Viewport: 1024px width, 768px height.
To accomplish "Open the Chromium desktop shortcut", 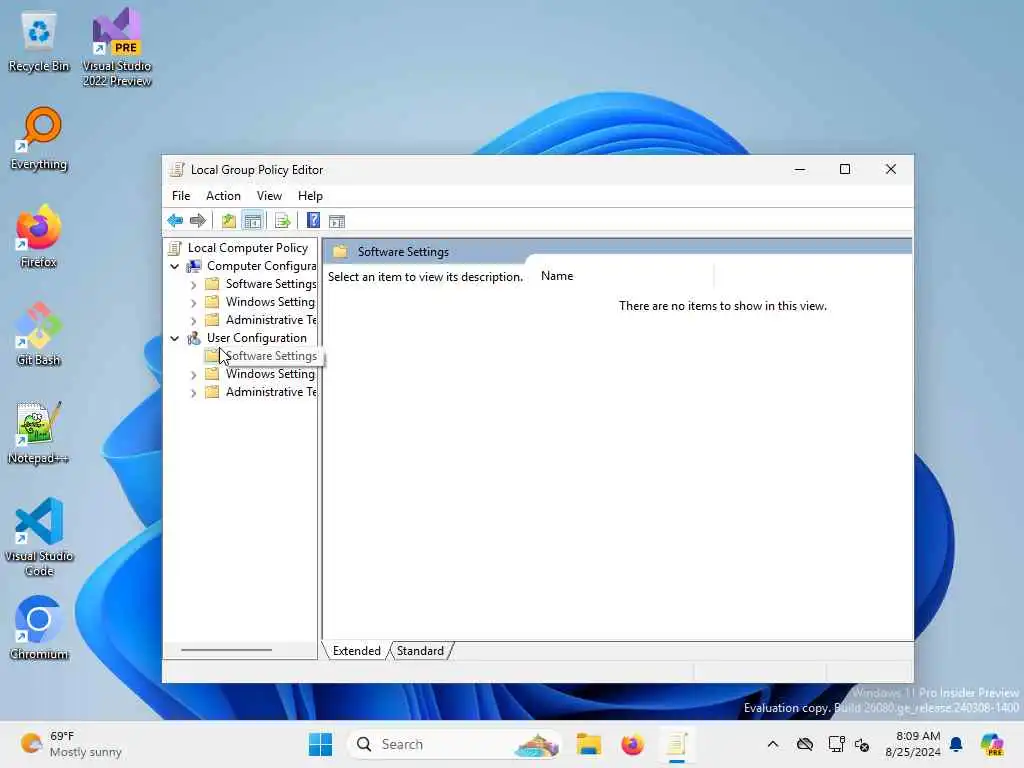I will coord(39,628).
